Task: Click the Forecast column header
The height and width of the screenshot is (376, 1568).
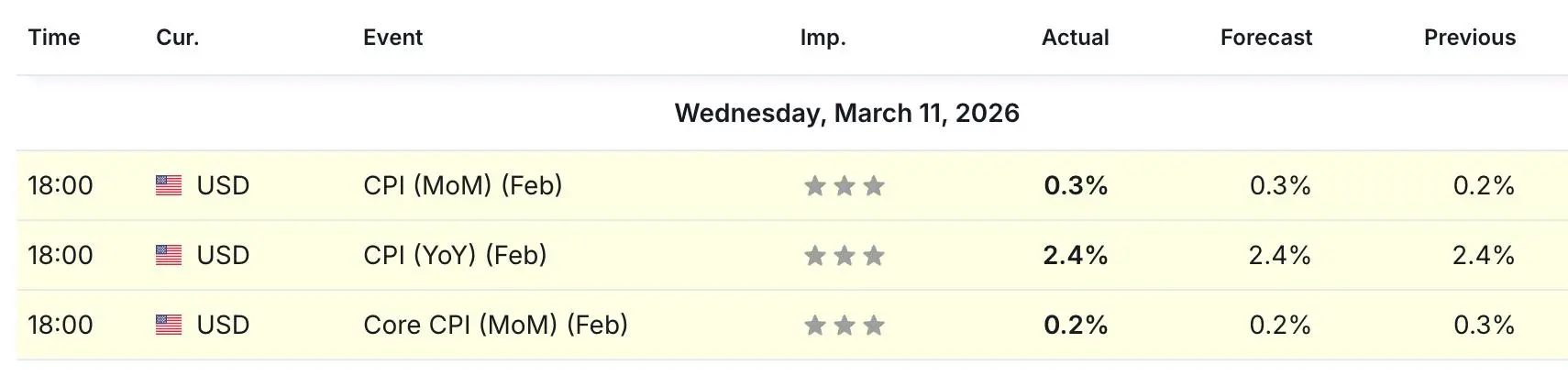Action: point(1265,38)
